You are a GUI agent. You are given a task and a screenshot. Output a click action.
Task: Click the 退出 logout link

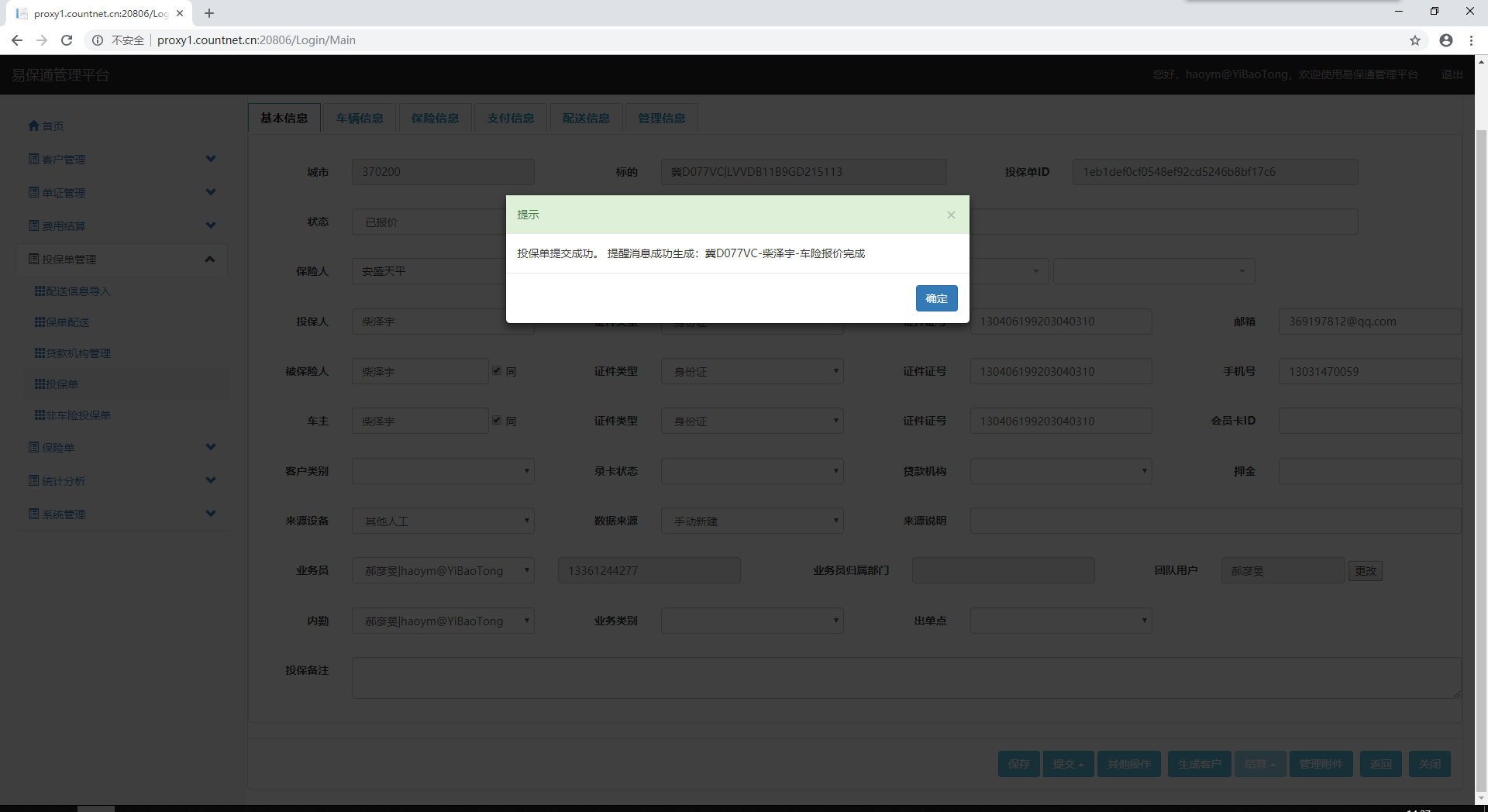(1452, 74)
